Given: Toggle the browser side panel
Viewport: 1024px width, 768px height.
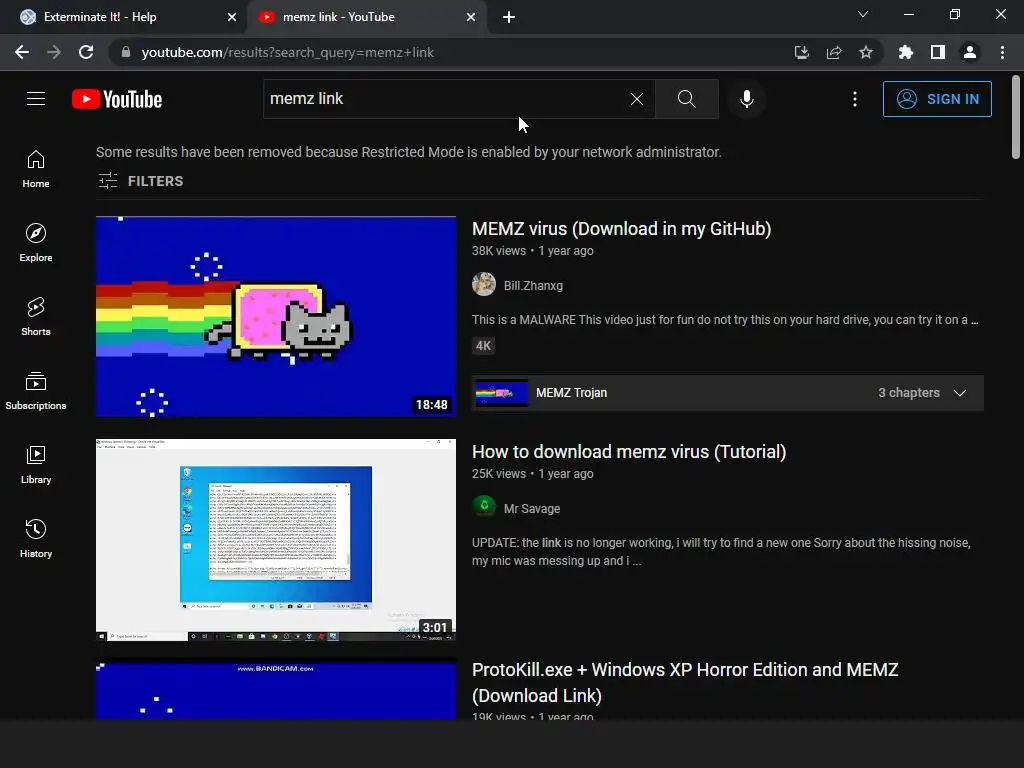Looking at the screenshot, I should (938, 52).
